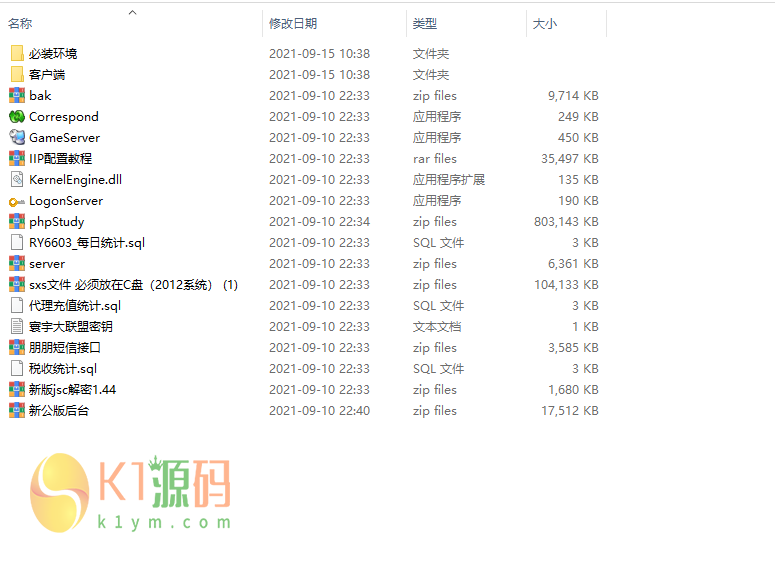
Task: Click the 9,714 KB size value
Action: coord(573,95)
